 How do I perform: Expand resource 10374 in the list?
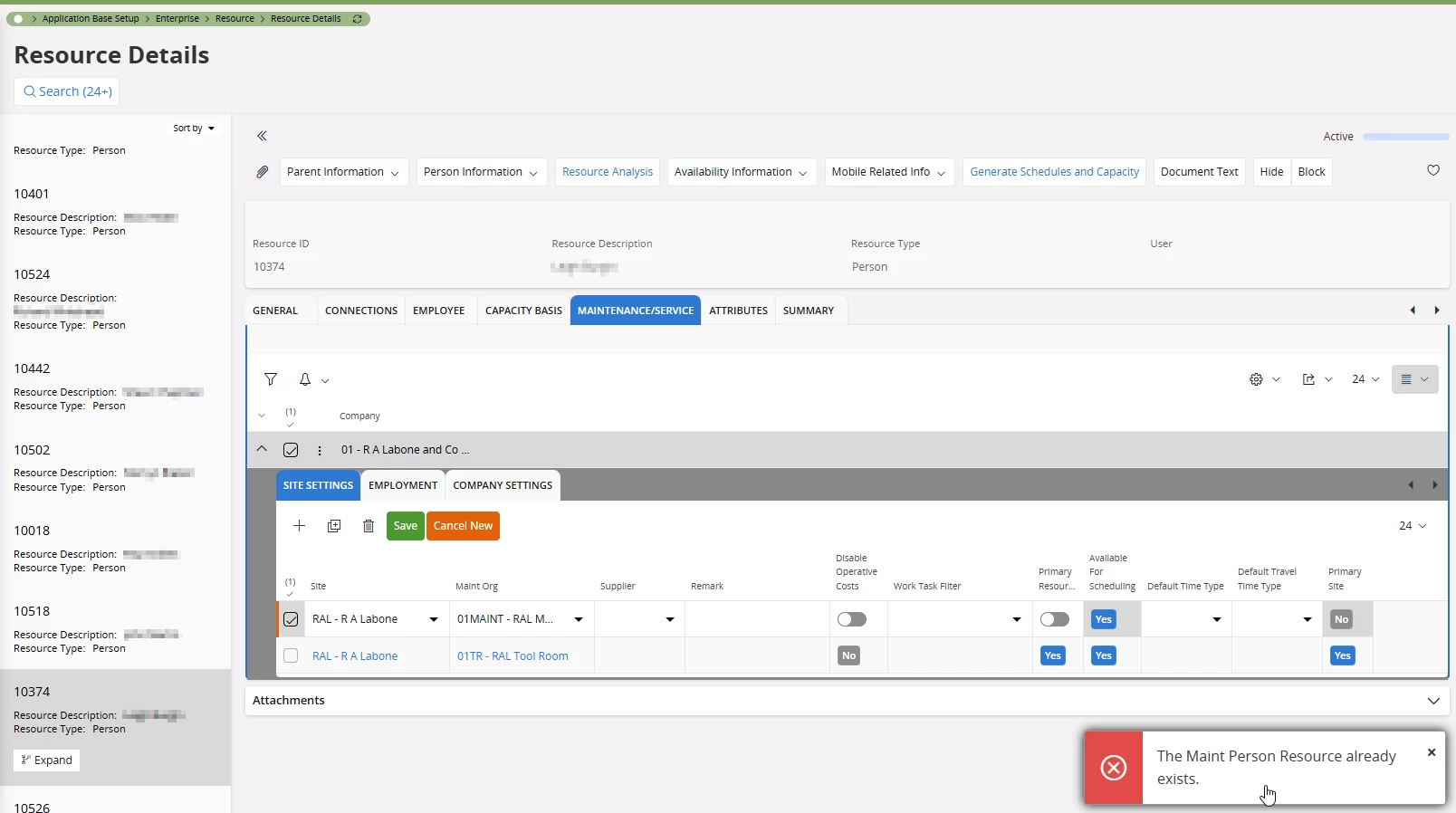(47, 760)
